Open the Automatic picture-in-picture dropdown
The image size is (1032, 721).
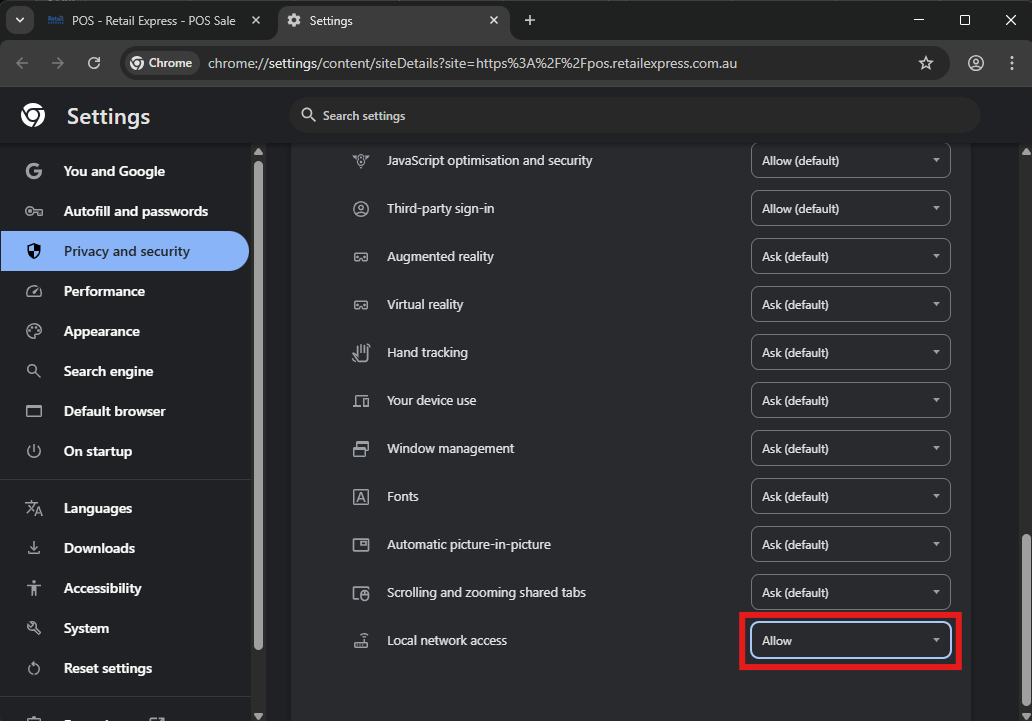tap(850, 545)
